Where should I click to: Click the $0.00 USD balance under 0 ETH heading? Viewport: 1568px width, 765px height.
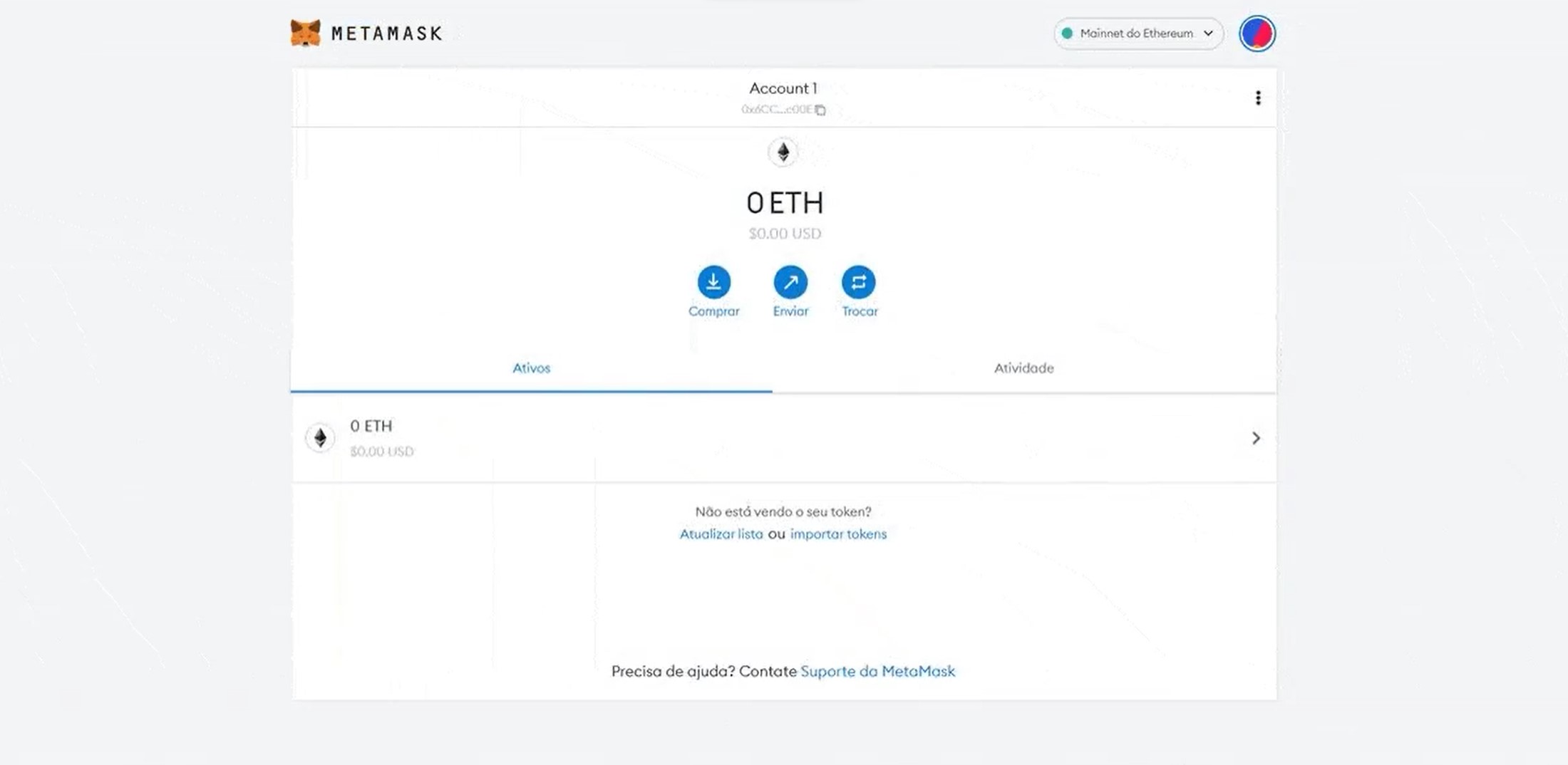[785, 234]
